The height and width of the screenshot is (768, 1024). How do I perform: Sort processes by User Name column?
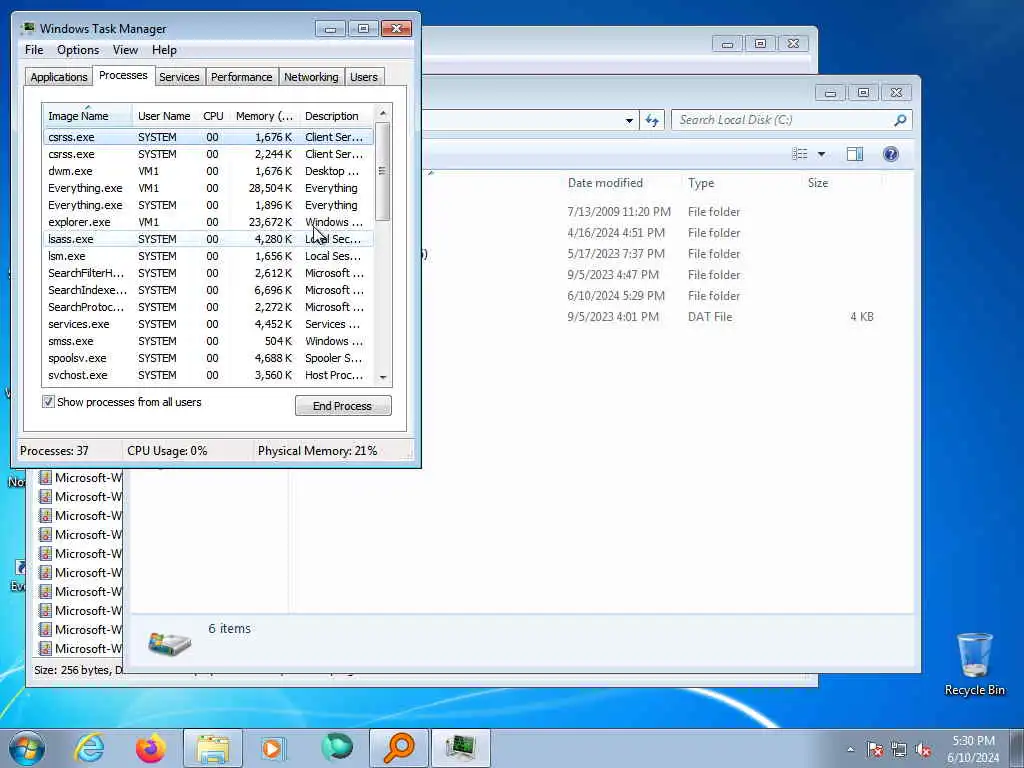[x=164, y=116]
